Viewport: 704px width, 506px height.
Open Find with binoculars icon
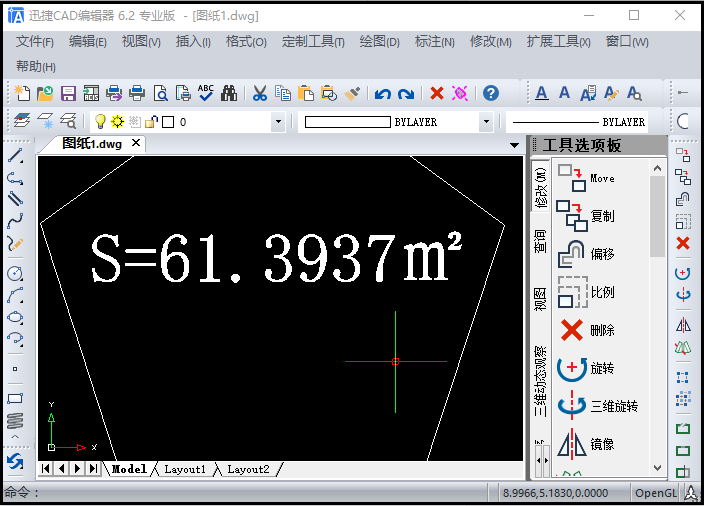[229, 93]
